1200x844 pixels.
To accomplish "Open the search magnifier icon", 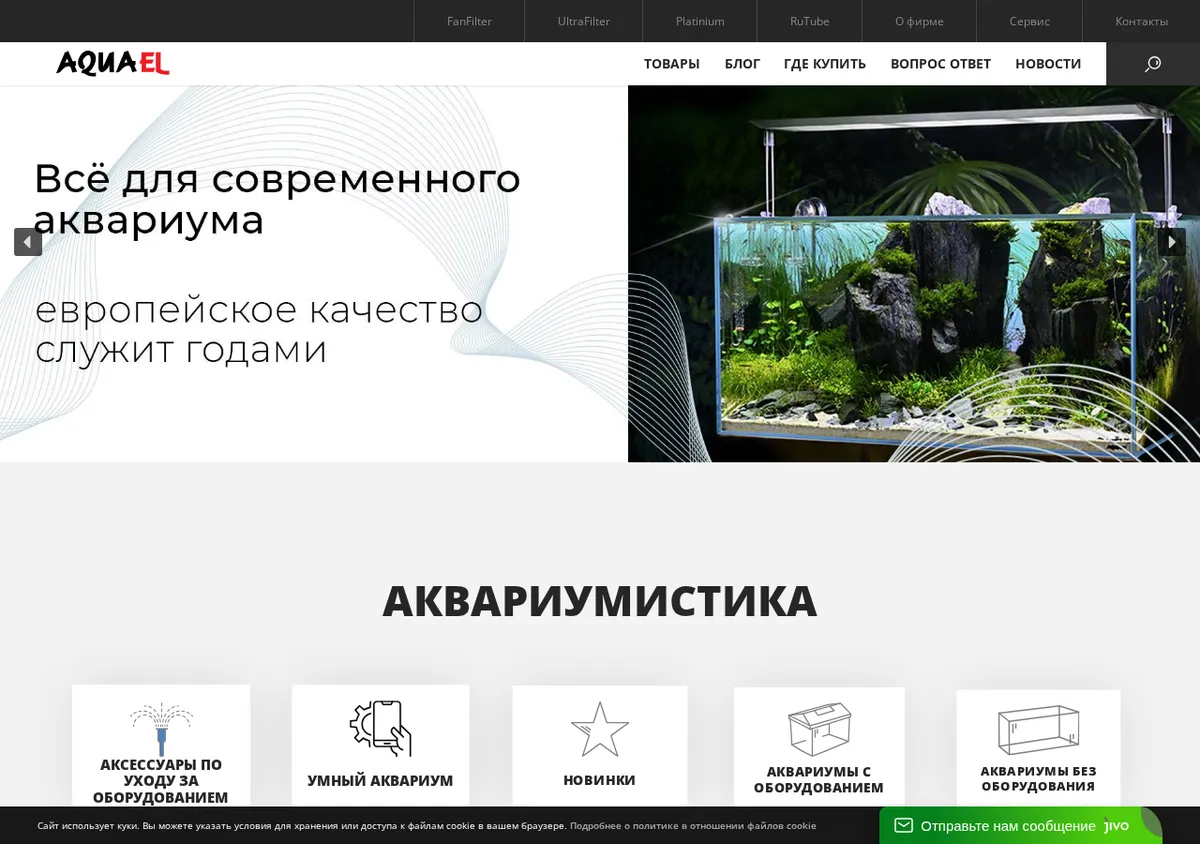I will (x=1152, y=64).
